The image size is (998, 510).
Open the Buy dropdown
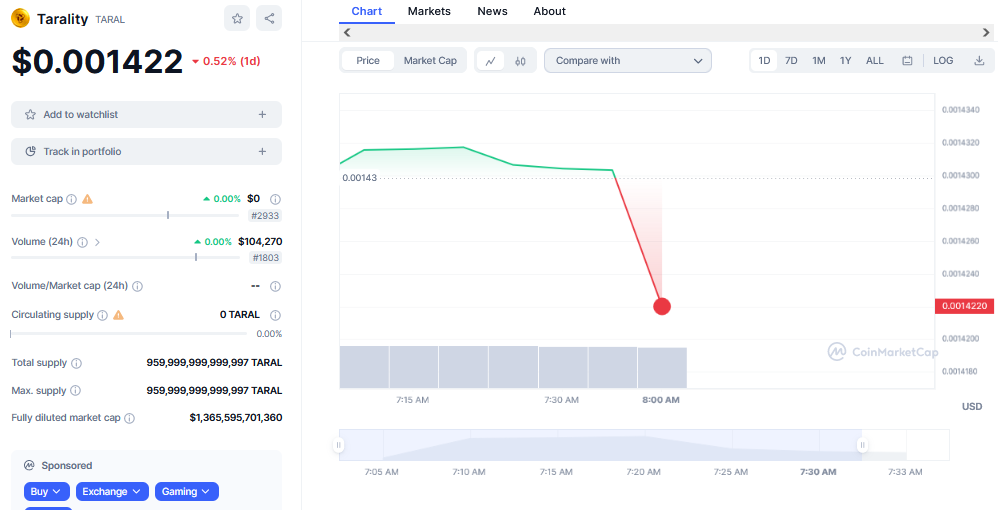coord(47,492)
